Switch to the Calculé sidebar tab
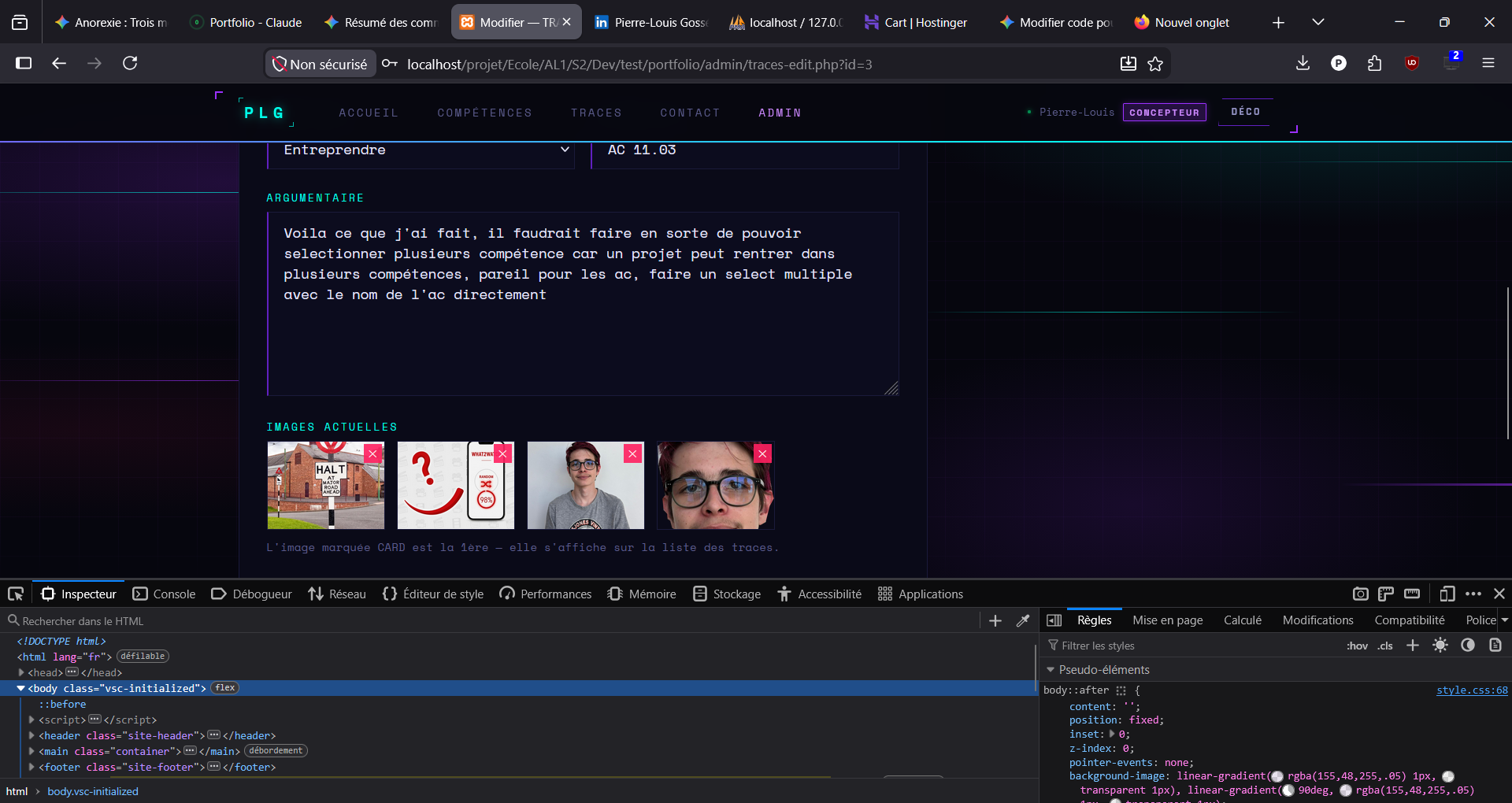Screen dimensions: 1512x803 [1243, 620]
